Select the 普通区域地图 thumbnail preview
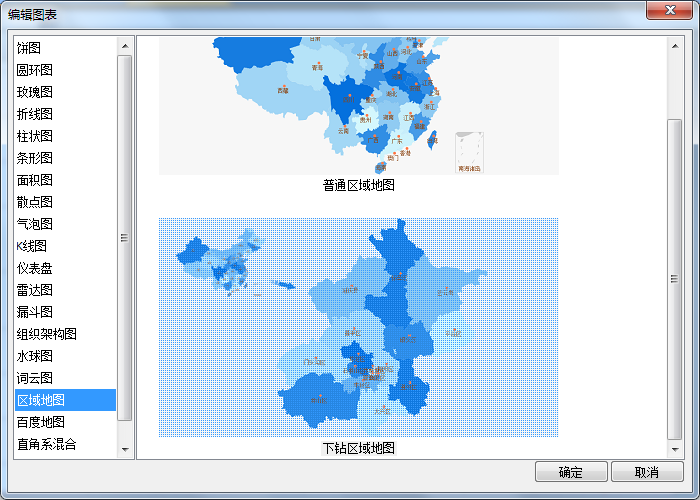The height and width of the screenshot is (500, 700). 358,105
